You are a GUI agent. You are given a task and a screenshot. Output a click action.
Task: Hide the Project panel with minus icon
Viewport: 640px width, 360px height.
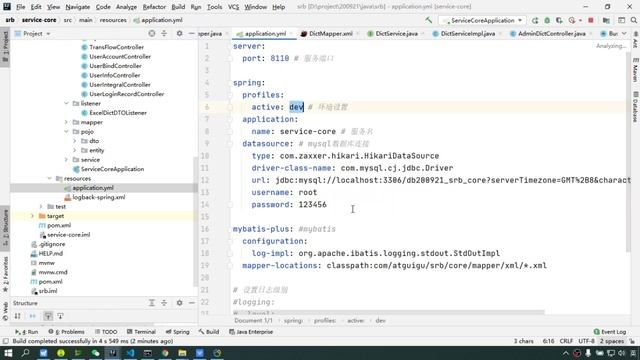[x=191, y=33]
